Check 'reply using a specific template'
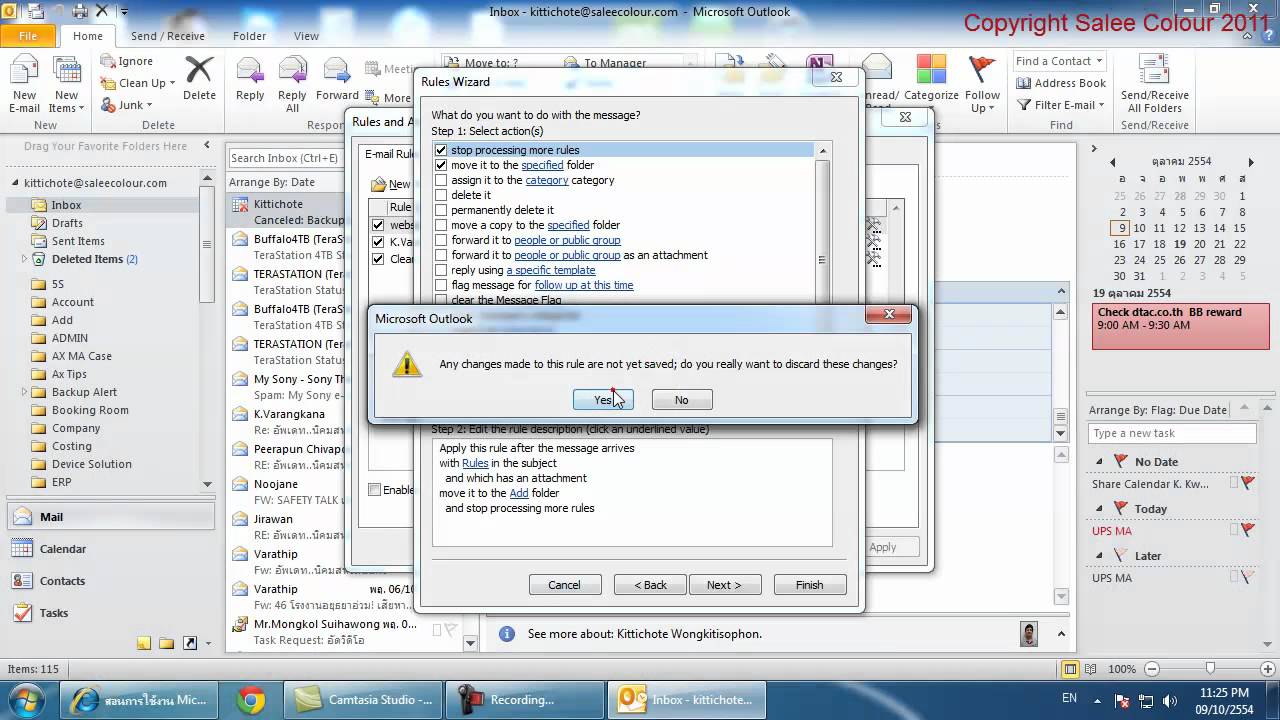Screen dimensions: 1280x720 pyautogui.click(x=441, y=270)
